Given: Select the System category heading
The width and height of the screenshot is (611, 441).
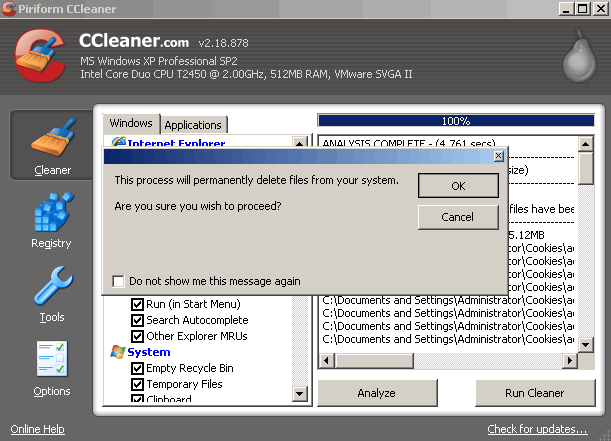Looking at the screenshot, I should [x=149, y=352].
